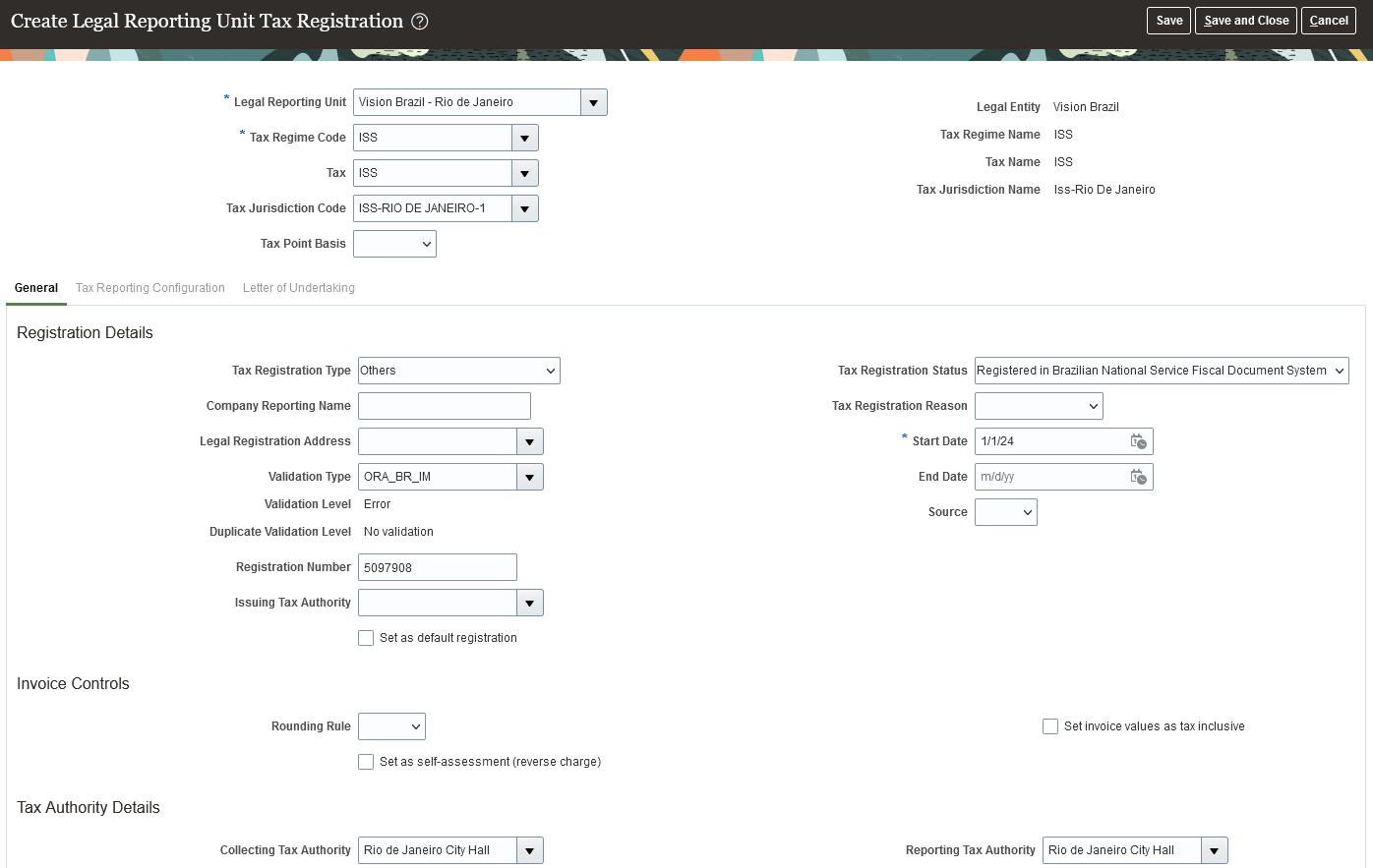The width and height of the screenshot is (1373, 868).
Task: Enable self-assessment reverse charge option
Action: tap(366, 762)
